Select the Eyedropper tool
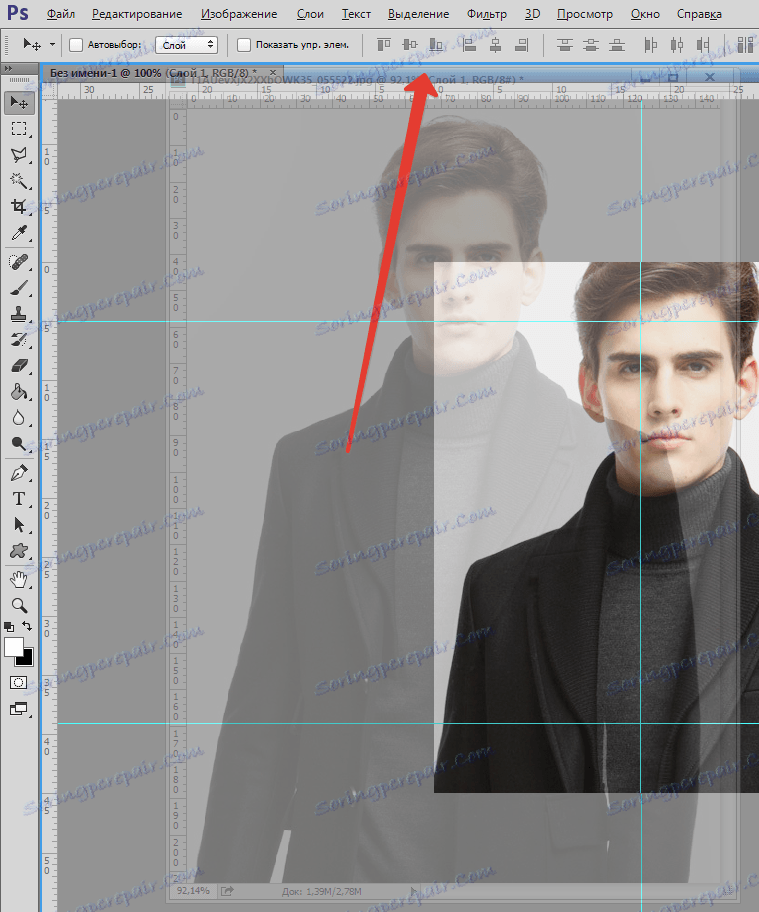This screenshot has height=912, width=759. coord(19,233)
